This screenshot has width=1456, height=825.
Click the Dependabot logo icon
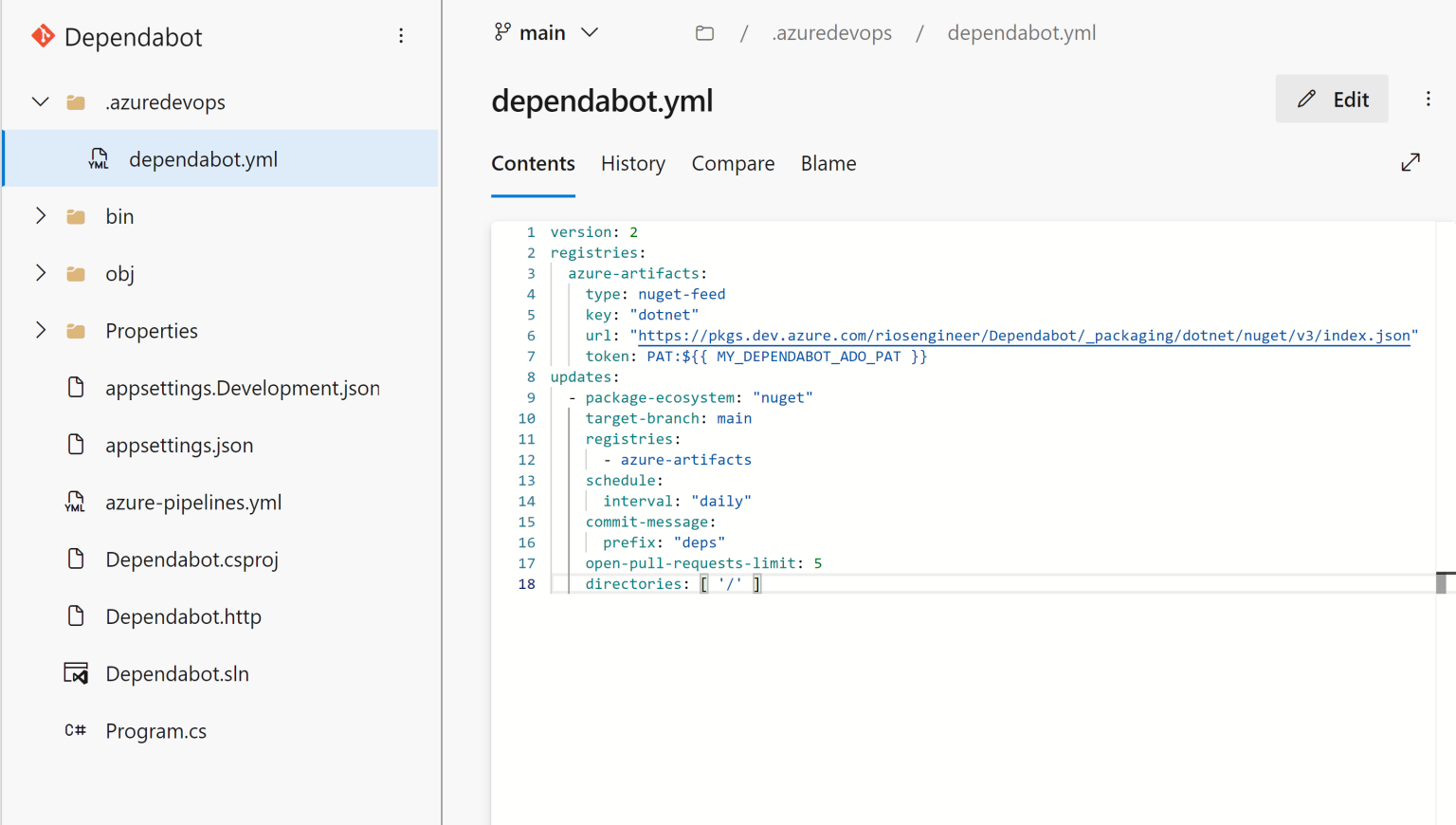click(42, 36)
